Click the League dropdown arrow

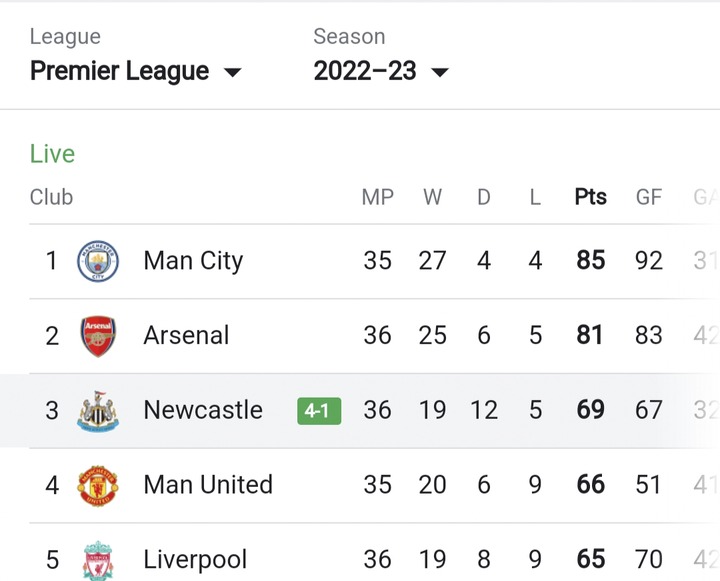click(x=232, y=73)
